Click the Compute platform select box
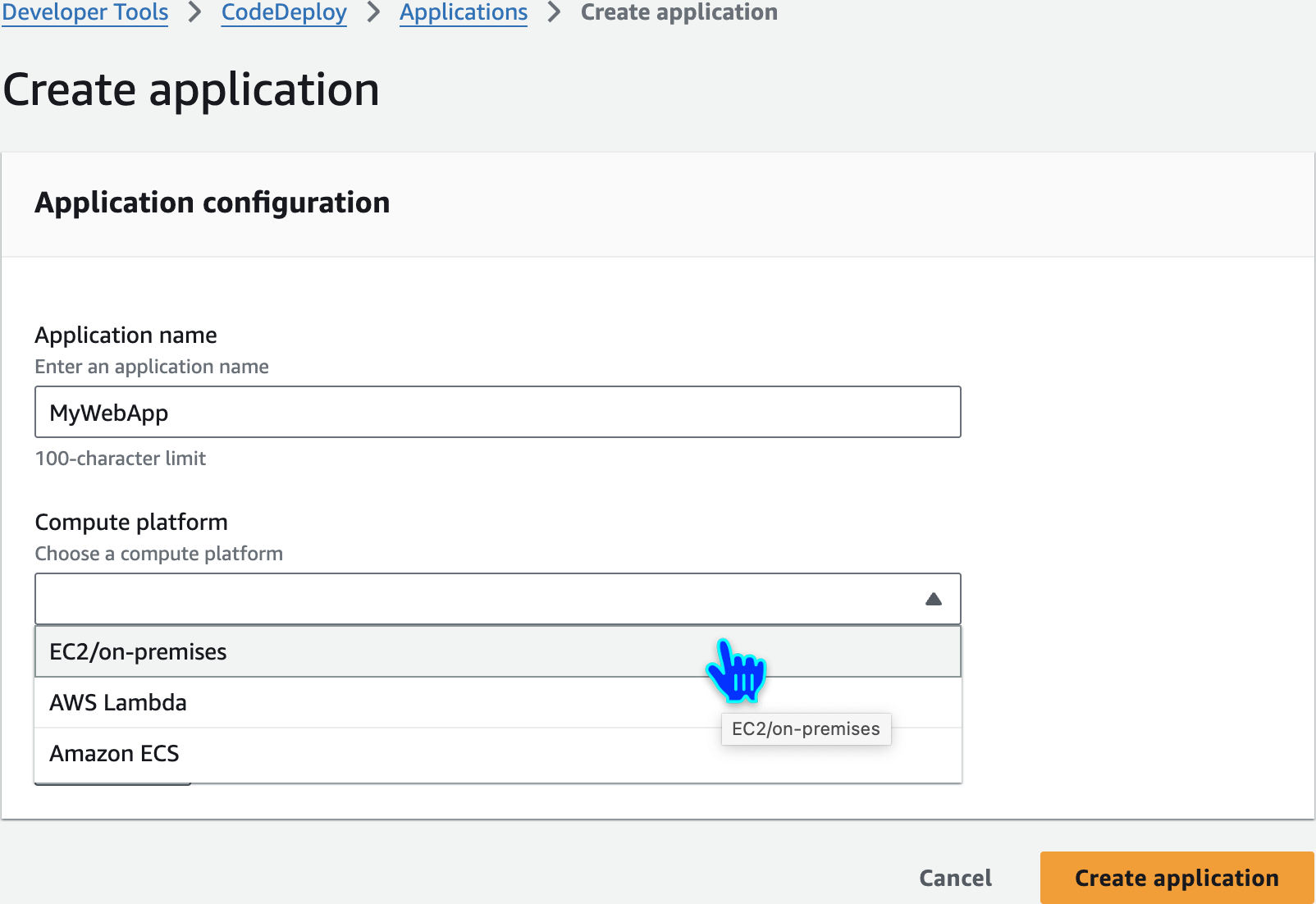Screen dimensions: 1316x904 pyautogui.click(x=498, y=599)
